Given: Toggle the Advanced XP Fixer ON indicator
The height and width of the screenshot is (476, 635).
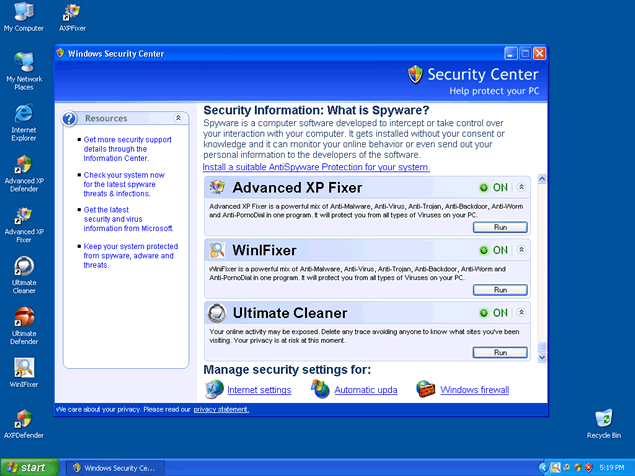Looking at the screenshot, I should point(493,187).
